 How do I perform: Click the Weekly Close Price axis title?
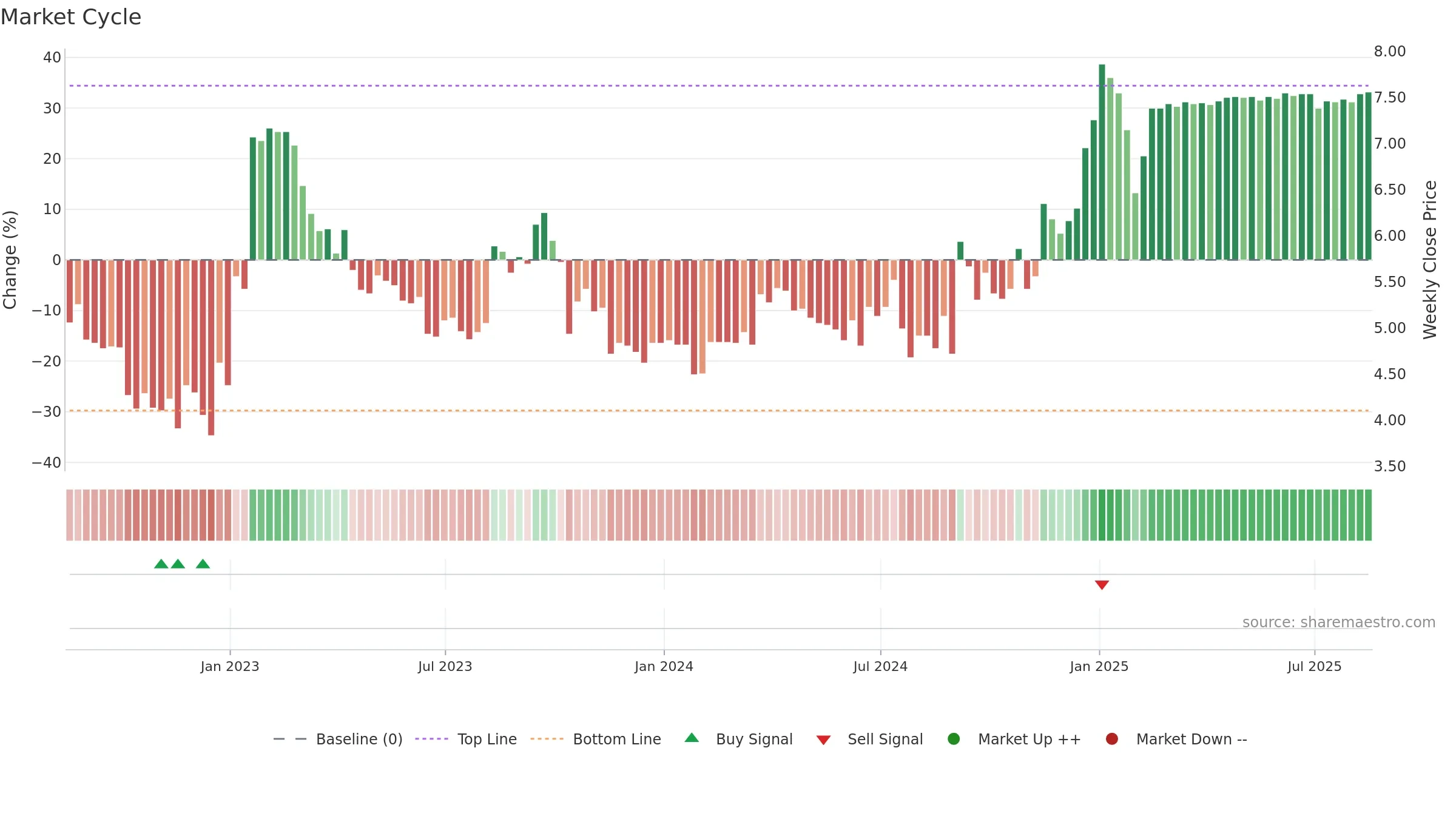1430,260
